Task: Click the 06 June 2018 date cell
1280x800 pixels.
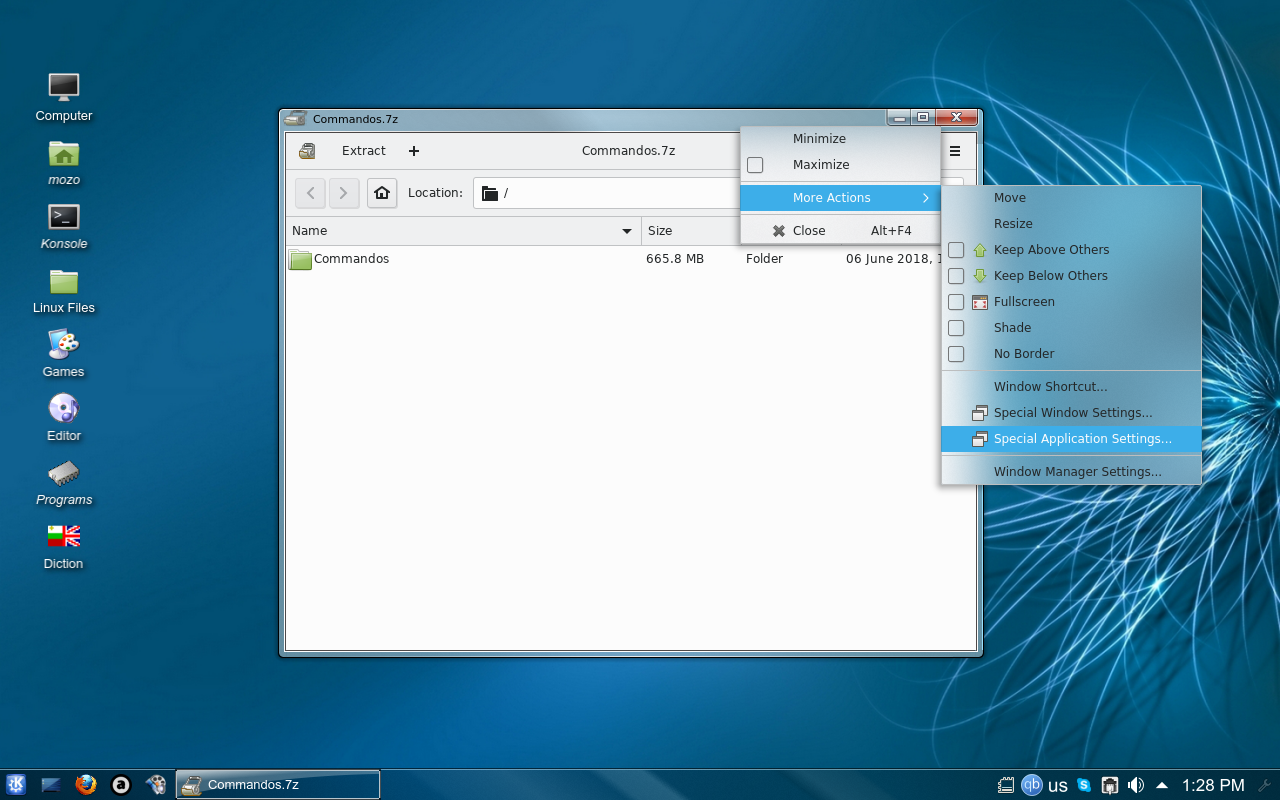Action: (x=893, y=259)
